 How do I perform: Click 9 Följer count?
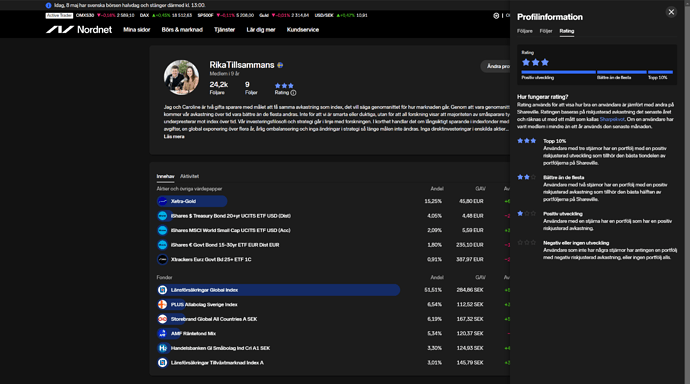click(x=251, y=88)
